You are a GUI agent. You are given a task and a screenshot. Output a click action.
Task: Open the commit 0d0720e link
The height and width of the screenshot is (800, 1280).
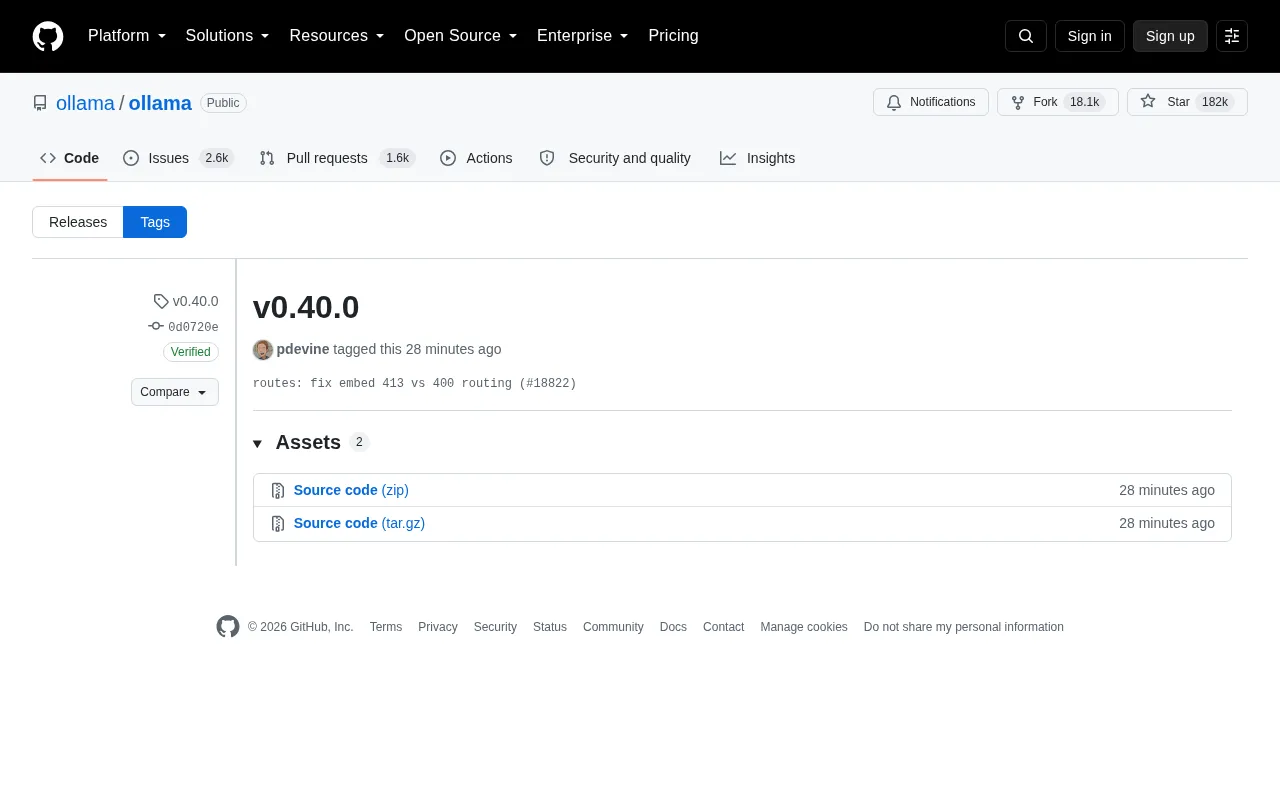tap(193, 327)
